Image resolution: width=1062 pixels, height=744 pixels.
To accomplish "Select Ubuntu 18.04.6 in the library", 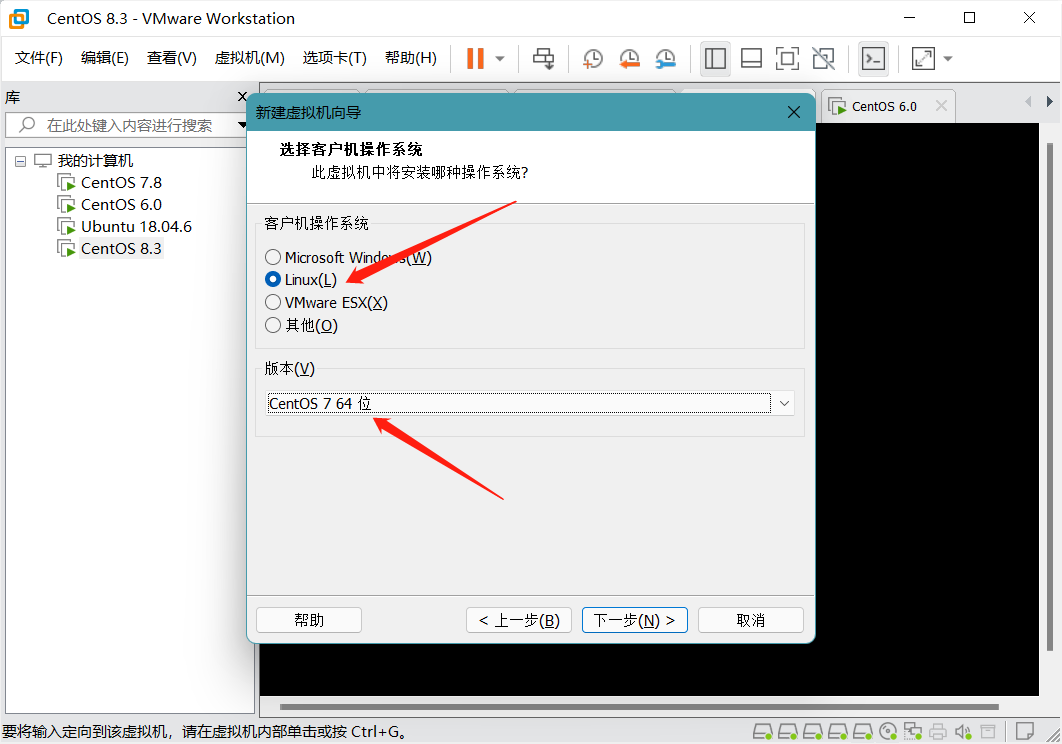I will pyautogui.click(x=136, y=226).
